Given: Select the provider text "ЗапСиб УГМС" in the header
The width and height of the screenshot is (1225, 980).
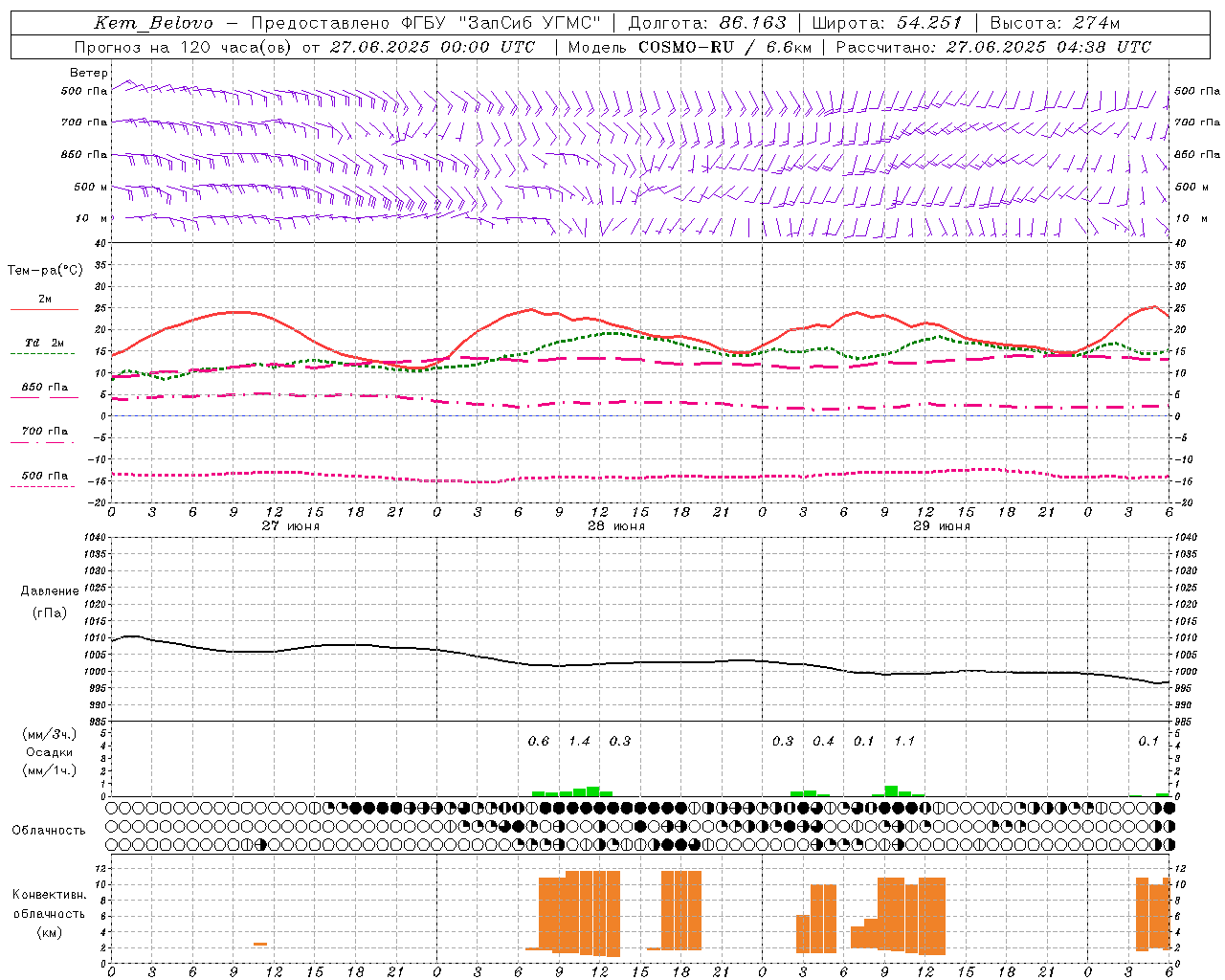Looking at the screenshot, I should click(x=531, y=23).
